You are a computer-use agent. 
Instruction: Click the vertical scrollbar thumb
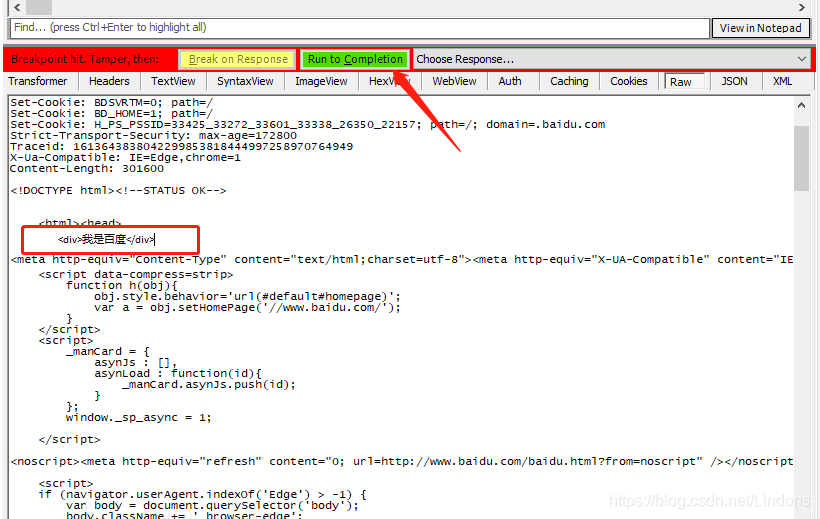(801, 159)
